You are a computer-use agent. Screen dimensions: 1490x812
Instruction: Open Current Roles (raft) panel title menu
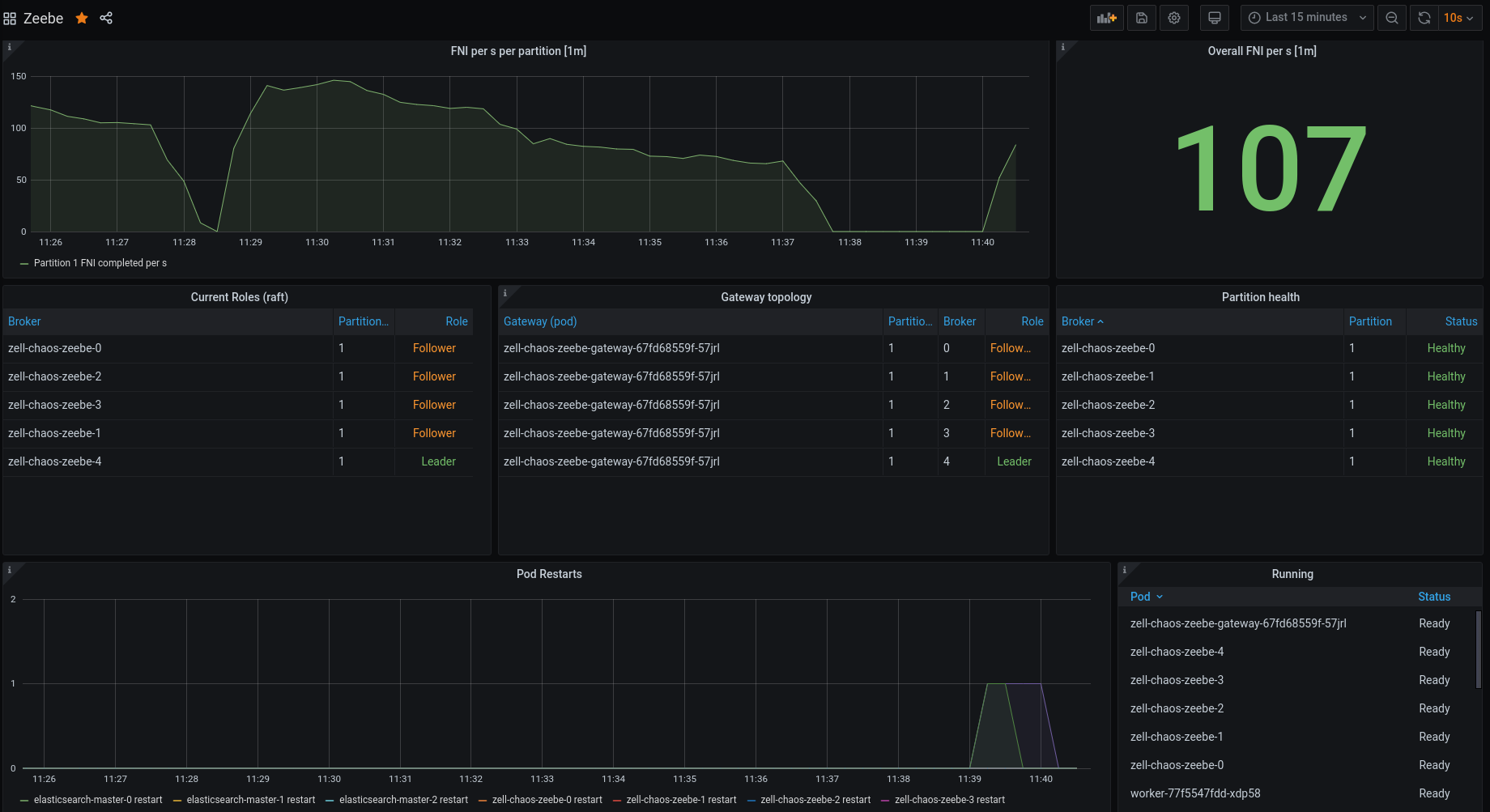pos(240,297)
